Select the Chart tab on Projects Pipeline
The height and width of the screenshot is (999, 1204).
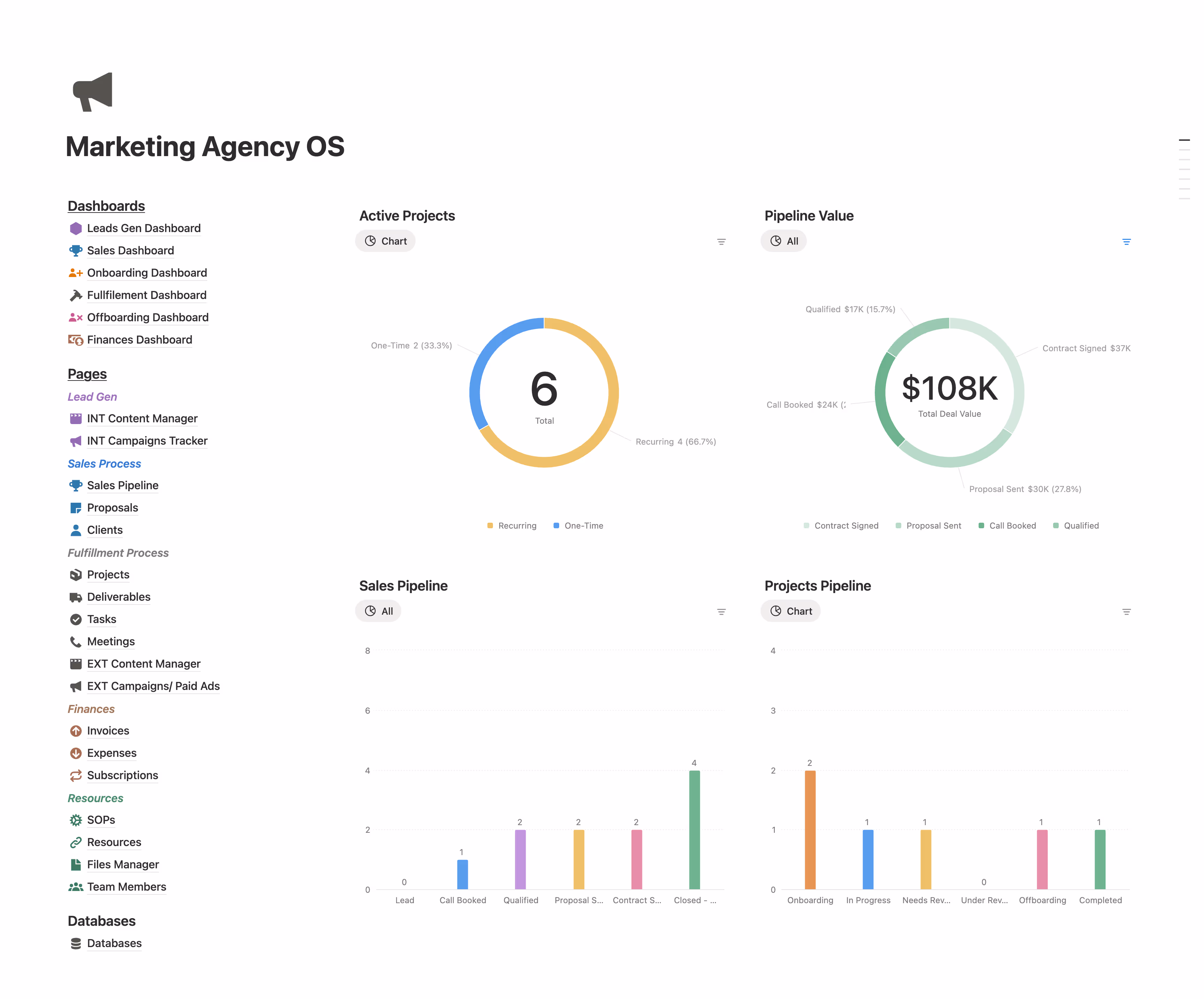(790, 611)
